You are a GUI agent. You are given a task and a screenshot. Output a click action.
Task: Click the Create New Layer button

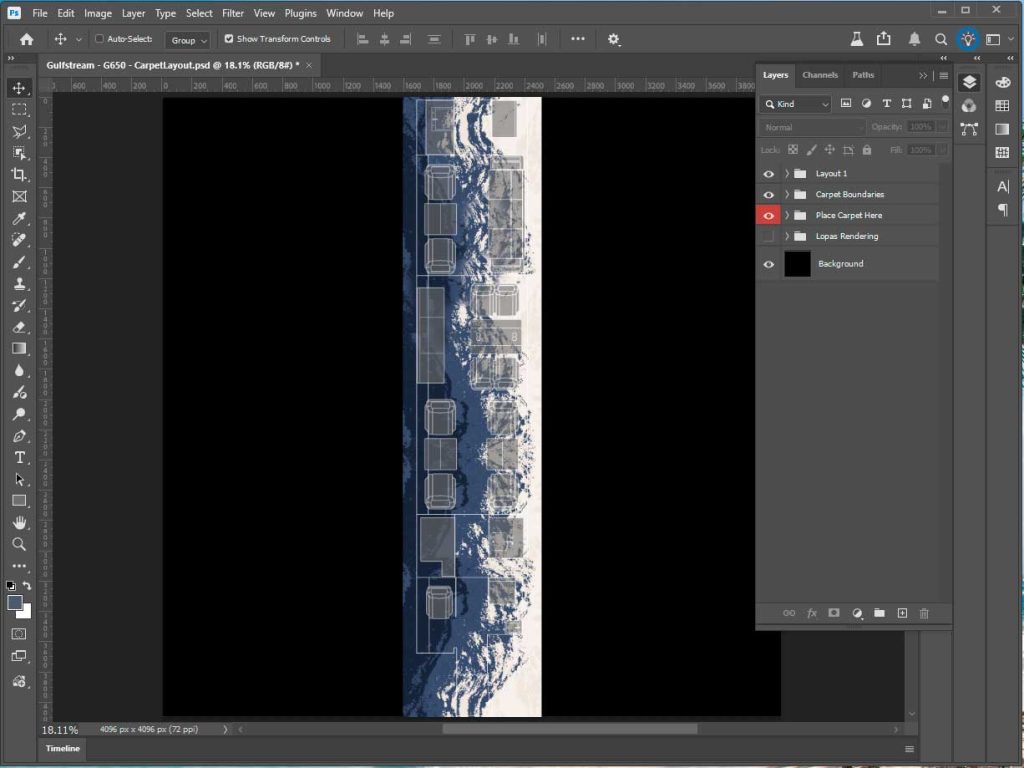tap(902, 613)
